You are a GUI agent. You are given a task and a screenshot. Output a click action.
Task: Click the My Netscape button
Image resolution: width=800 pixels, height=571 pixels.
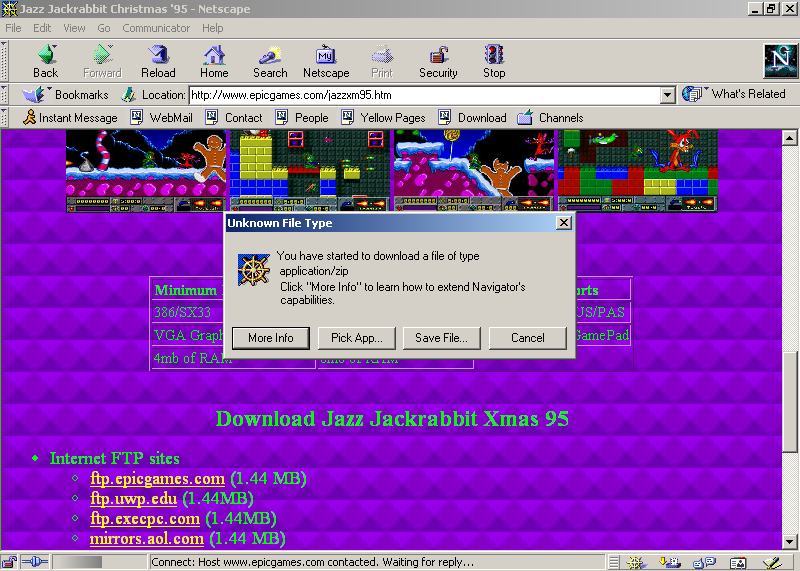(326, 61)
